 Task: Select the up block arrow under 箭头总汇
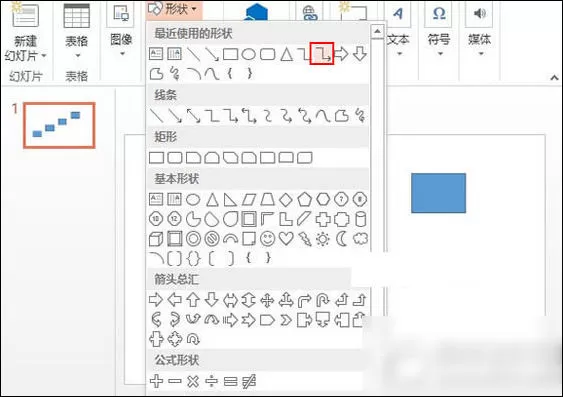click(193, 300)
